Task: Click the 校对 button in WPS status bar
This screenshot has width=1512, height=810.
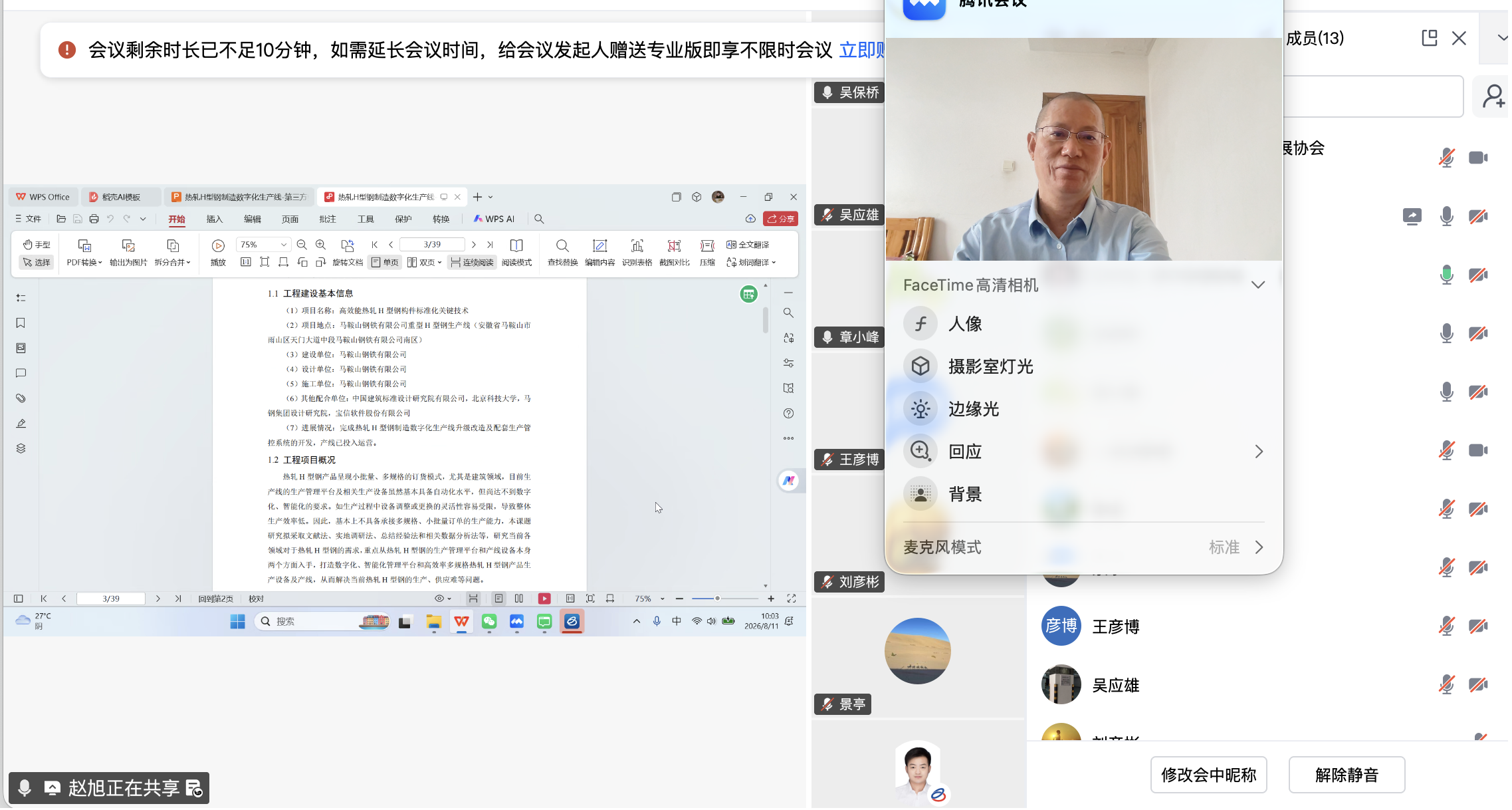Action: tap(256, 599)
